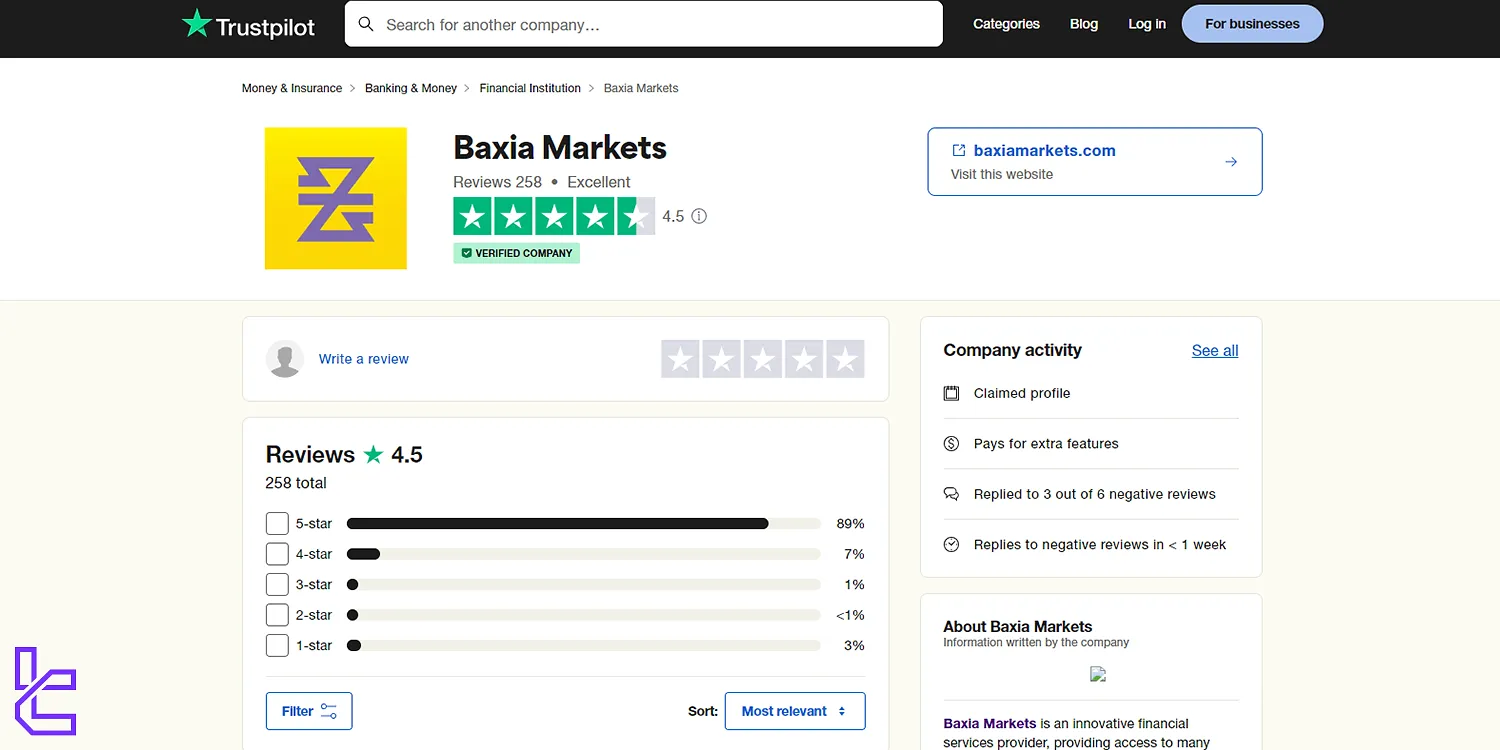Select the third star in review rating
Image resolution: width=1500 pixels, height=750 pixels.
763,359
